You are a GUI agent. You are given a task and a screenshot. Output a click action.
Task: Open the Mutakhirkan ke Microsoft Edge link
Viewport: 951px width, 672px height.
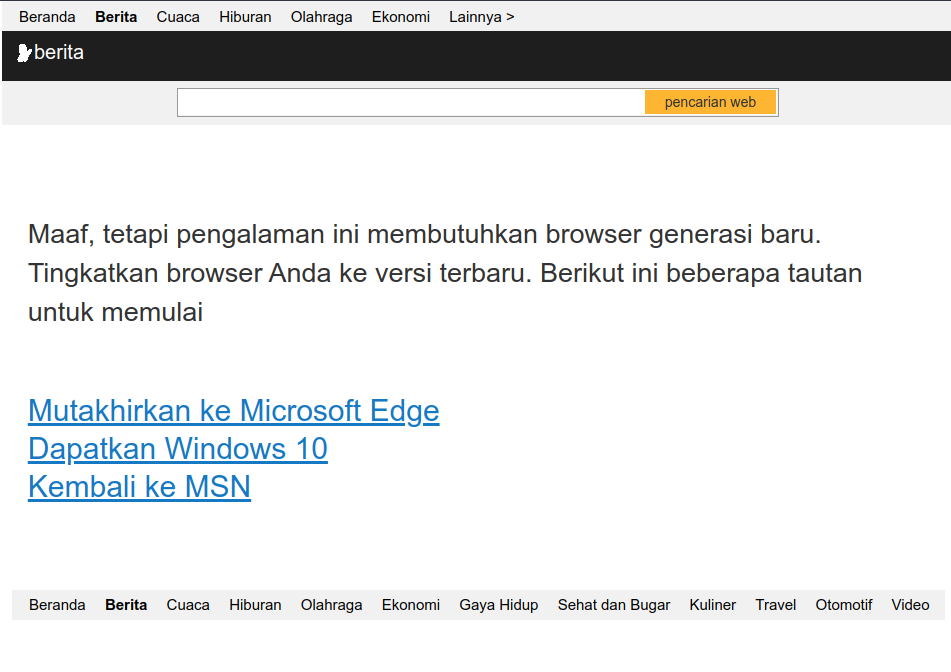point(233,410)
